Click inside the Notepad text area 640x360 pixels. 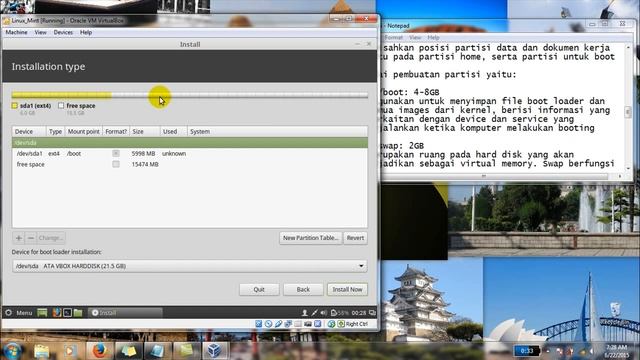[x=502, y=106]
